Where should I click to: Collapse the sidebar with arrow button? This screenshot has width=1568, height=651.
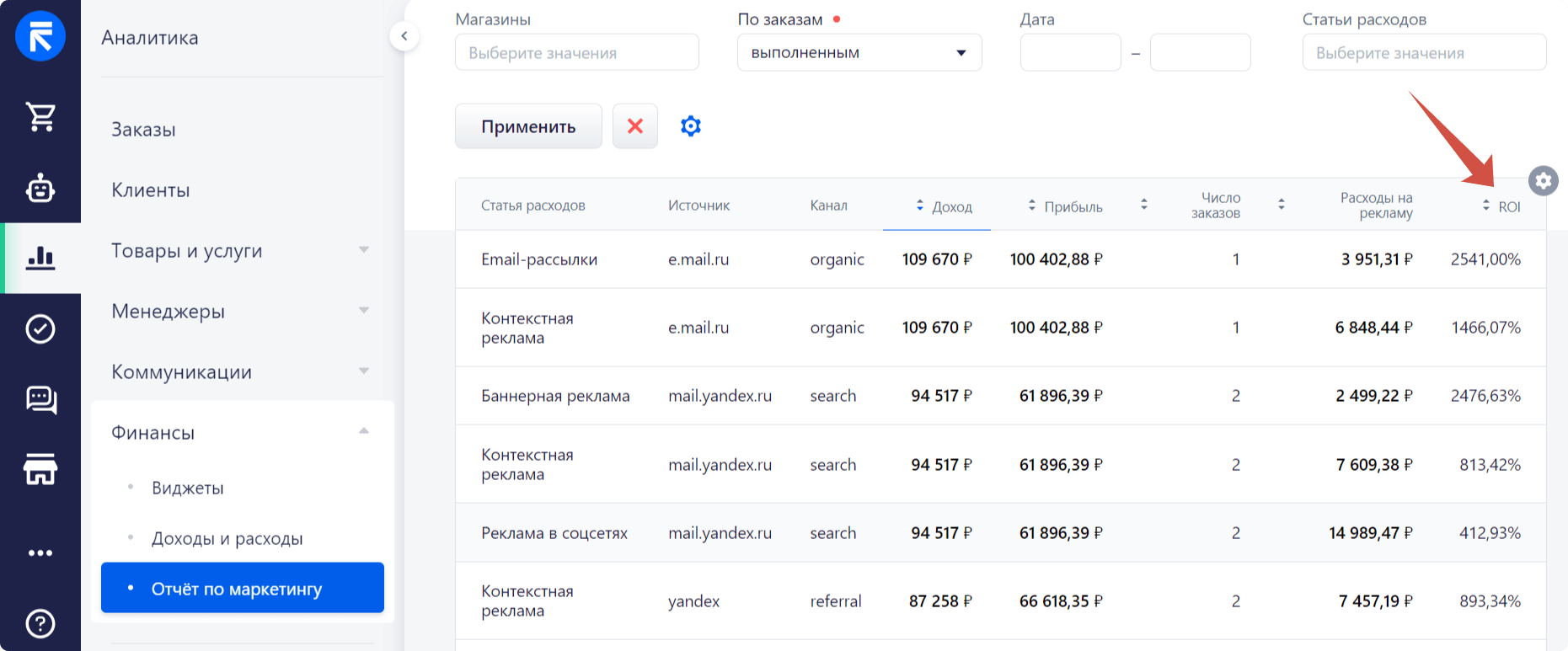404,36
